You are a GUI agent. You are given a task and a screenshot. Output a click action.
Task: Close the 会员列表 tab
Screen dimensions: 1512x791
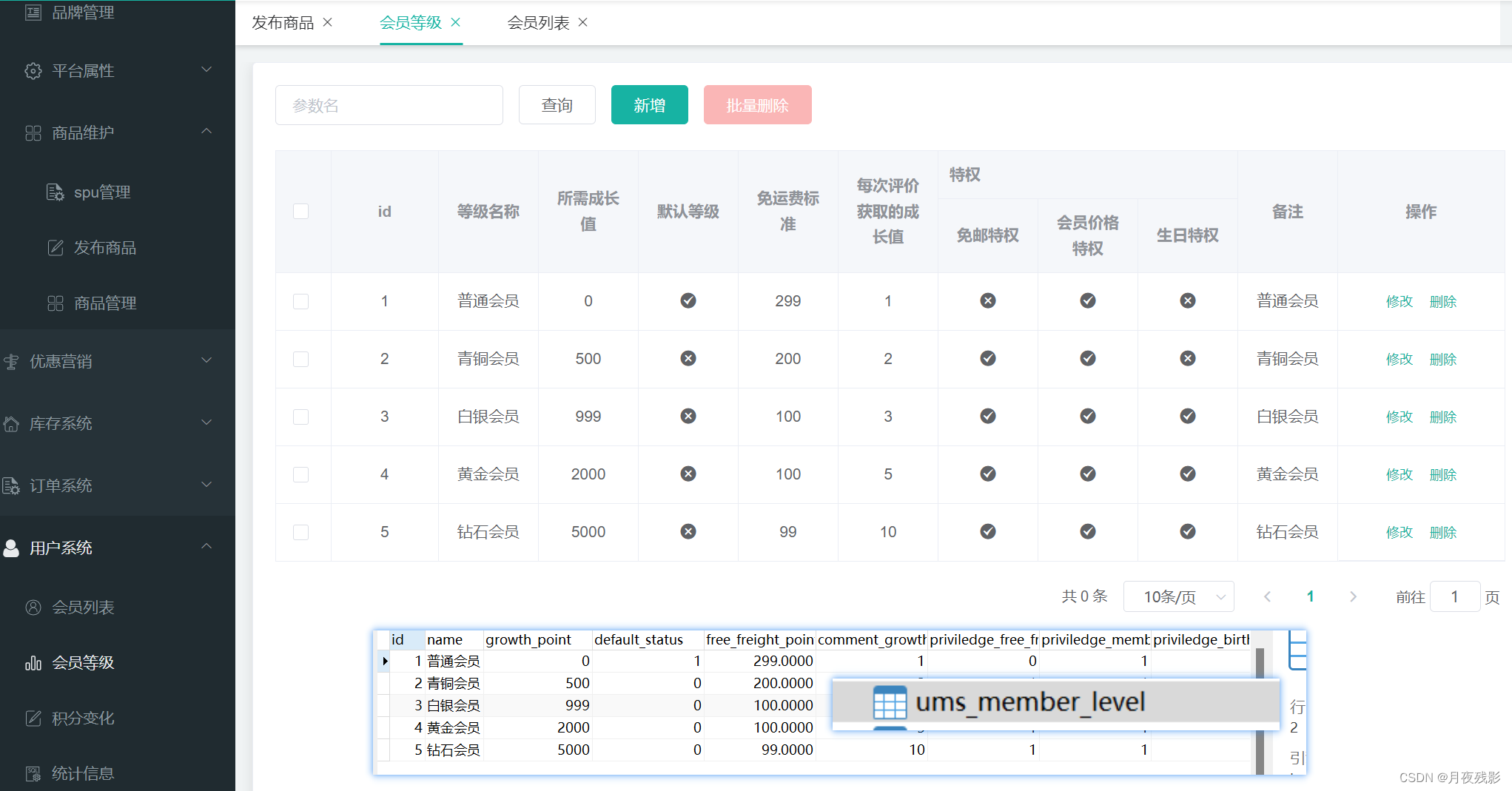[x=583, y=22]
